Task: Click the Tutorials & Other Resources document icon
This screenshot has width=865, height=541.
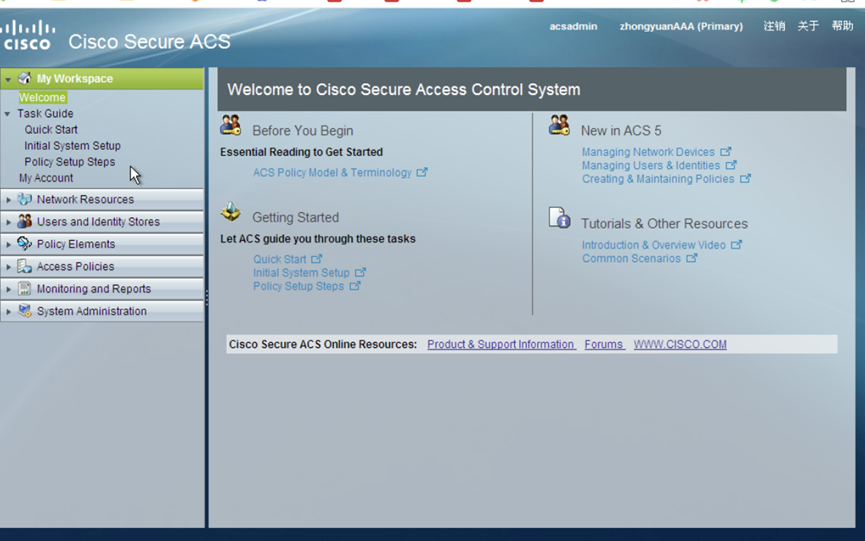Action: [x=559, y=218]
